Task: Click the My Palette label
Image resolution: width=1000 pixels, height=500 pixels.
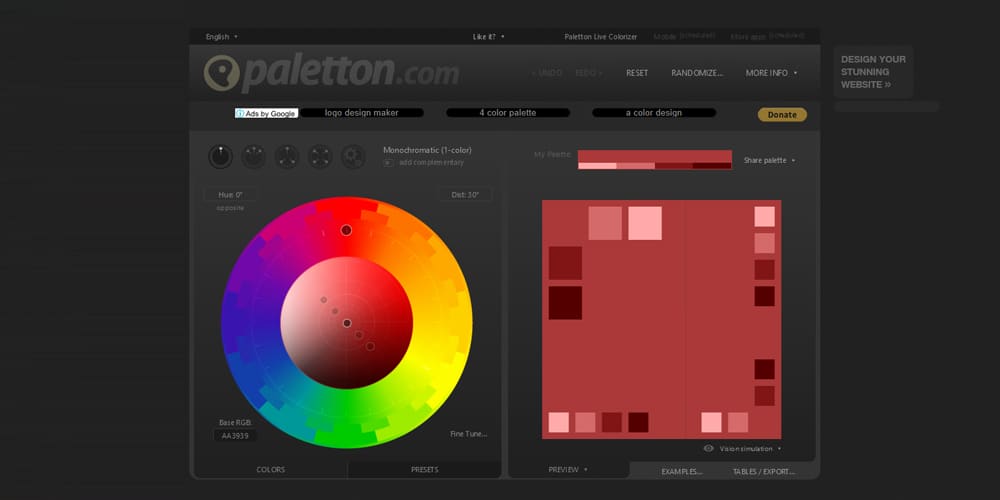Action: pos(552,154)
